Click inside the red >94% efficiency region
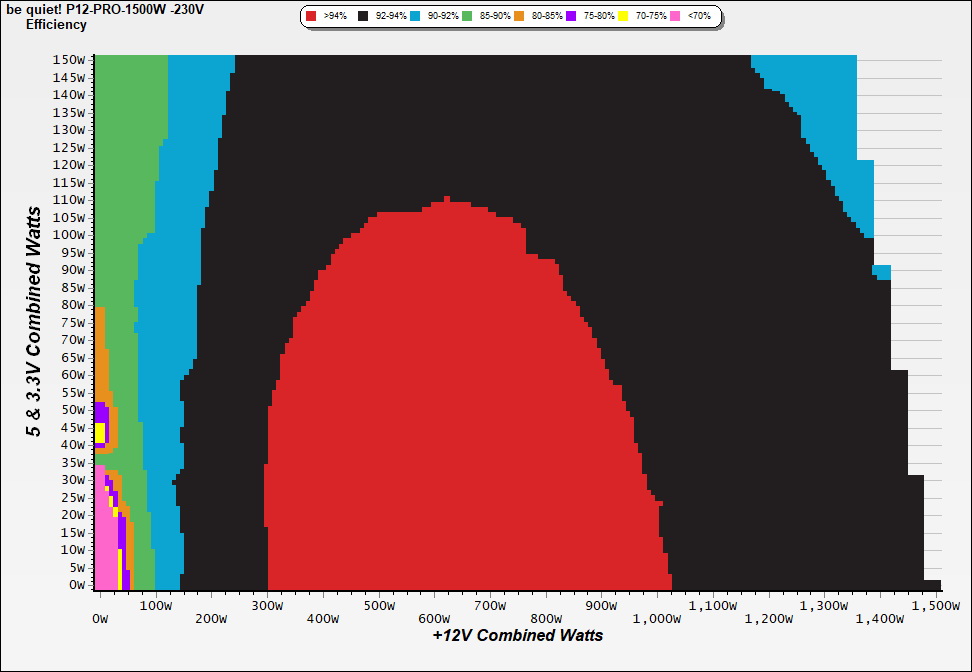Viewport: 972px width, 672px height. tap(460, 400)
